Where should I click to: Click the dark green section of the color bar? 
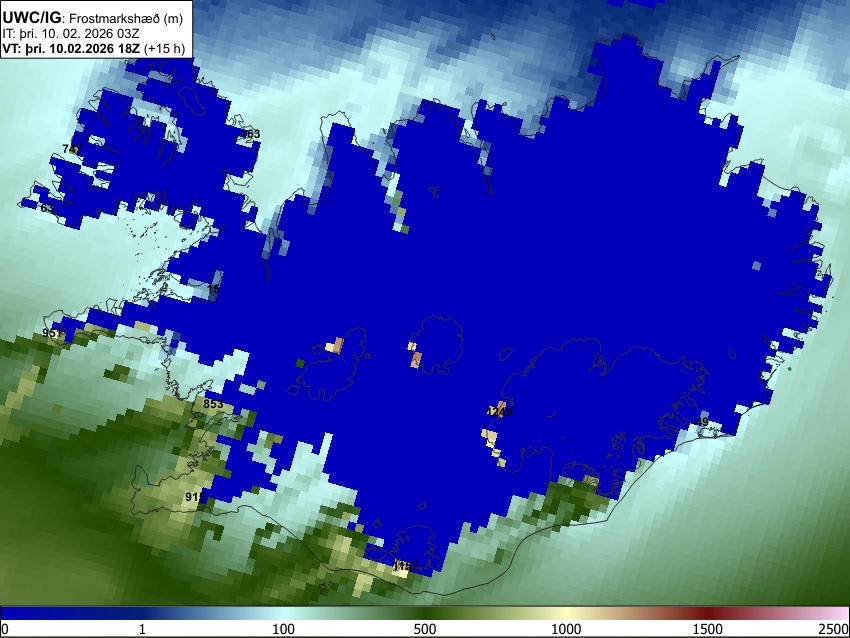click(424, 613)
